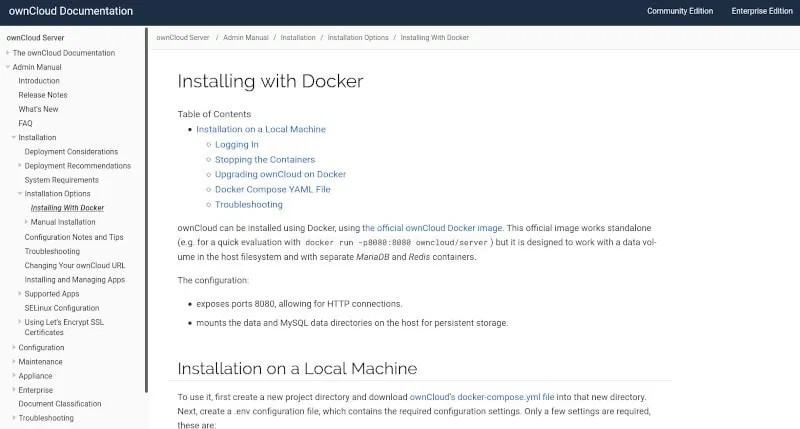
Task: Open Enterprise sidebar section
Action: [x=36, y=390]
